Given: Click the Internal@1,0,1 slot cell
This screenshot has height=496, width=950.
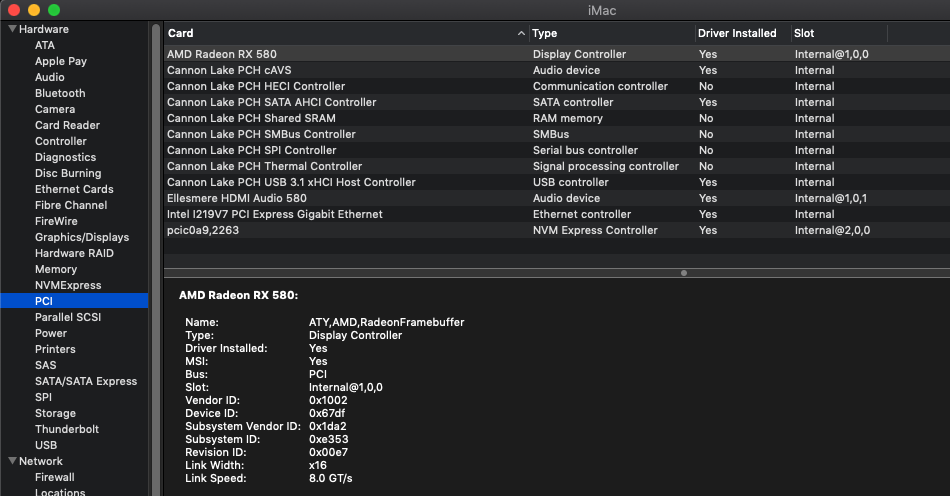Looking at the screenshot, I should coord(831,198).
